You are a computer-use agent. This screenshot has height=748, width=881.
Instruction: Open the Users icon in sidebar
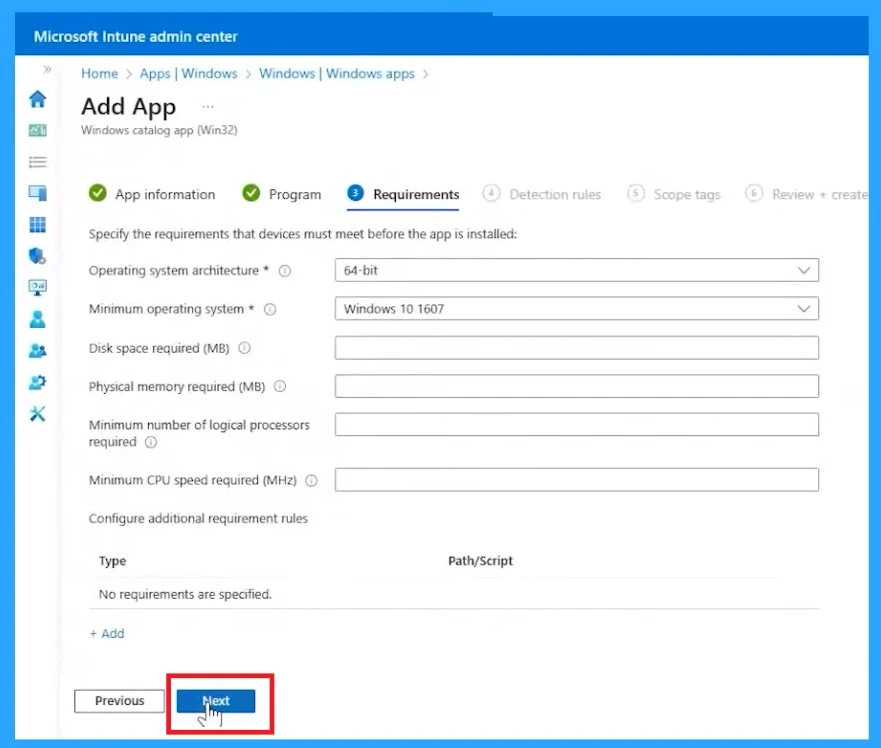pyautogui.click(x=38, y=319)
